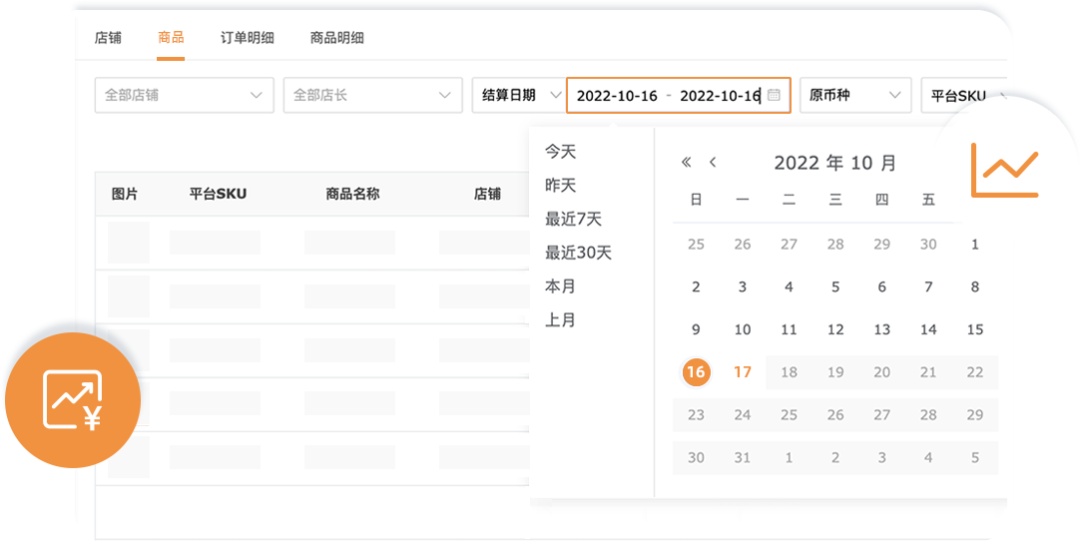Select day 17 in the calendar
Screen dimensions: 1080x549
coord(742,372)
